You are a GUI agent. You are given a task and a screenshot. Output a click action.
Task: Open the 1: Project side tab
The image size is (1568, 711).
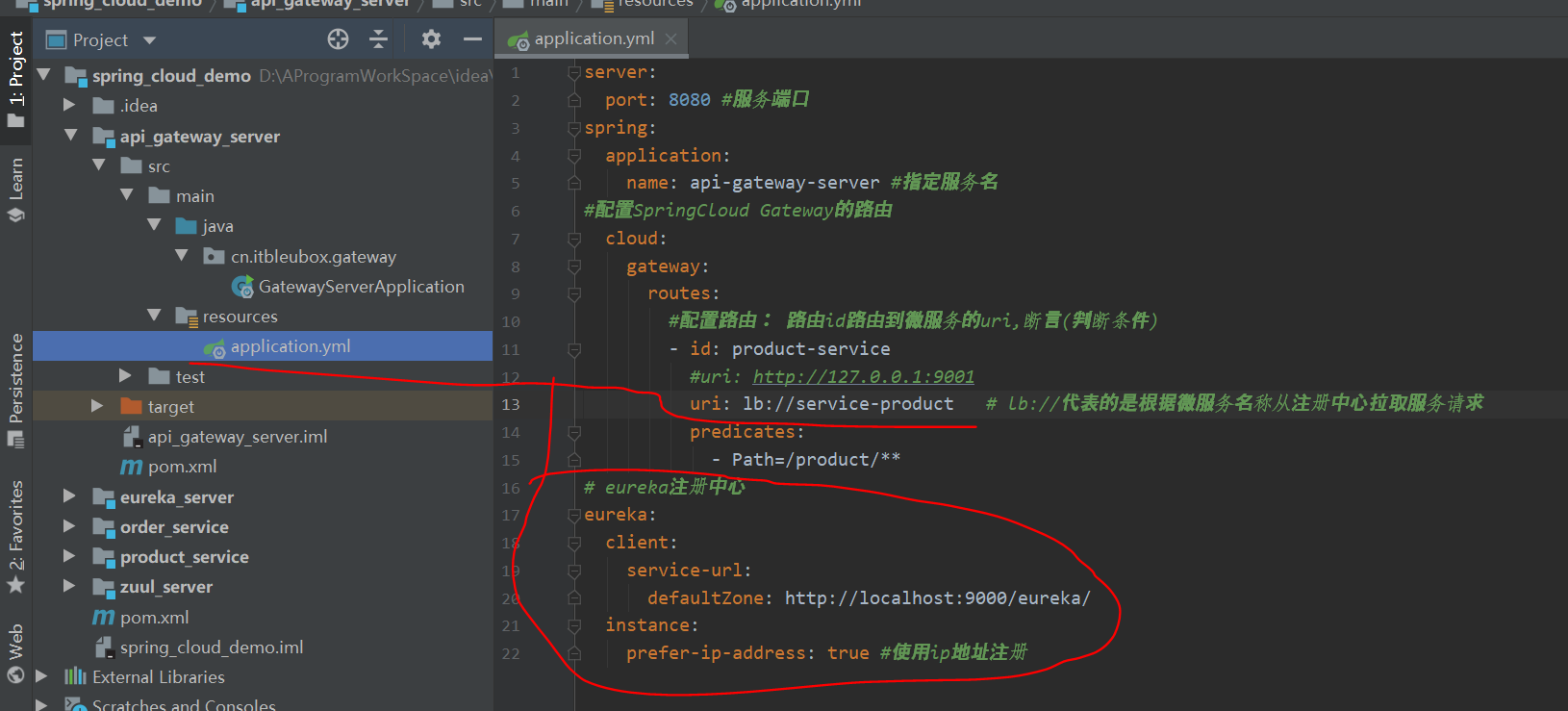tap(15, 79)
